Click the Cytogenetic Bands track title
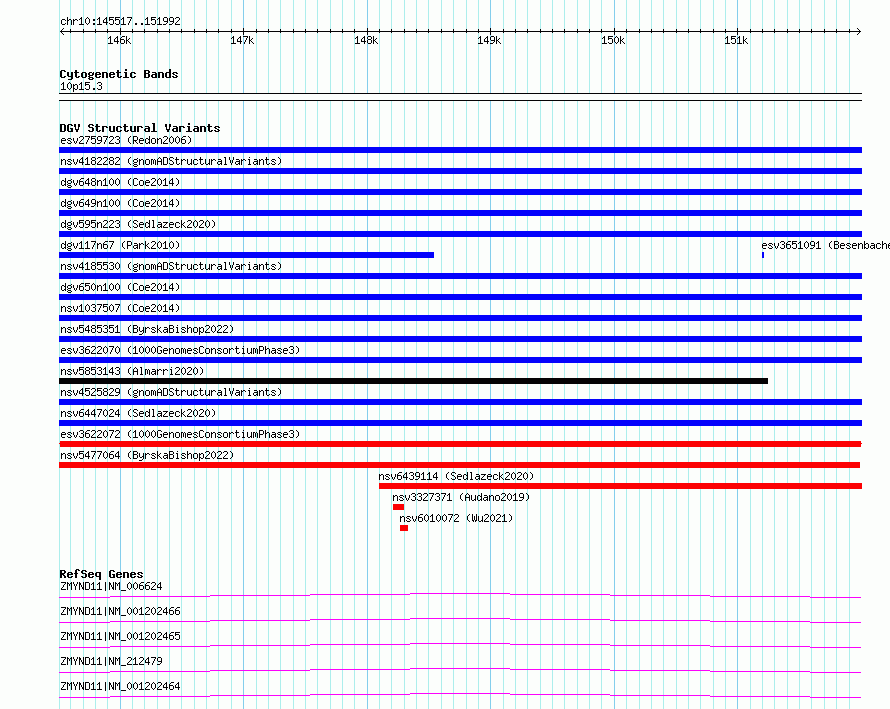This screenshot has height=709, width=890. [119, 74]
